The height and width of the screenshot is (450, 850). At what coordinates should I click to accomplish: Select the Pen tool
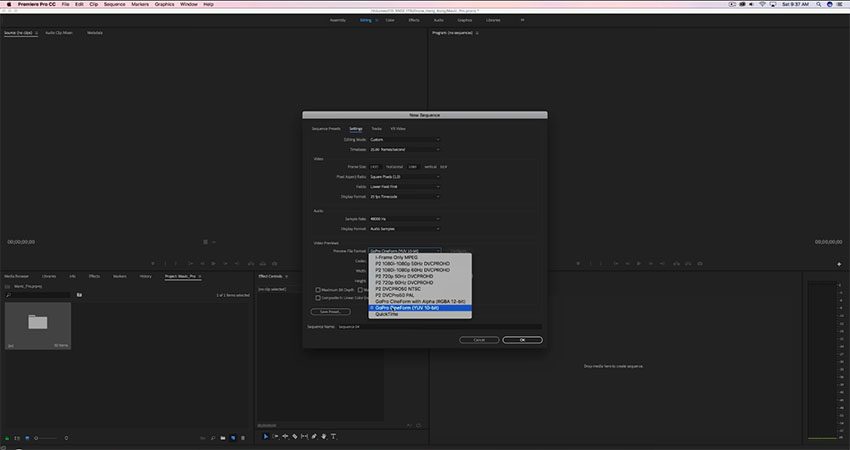[314, 436]
